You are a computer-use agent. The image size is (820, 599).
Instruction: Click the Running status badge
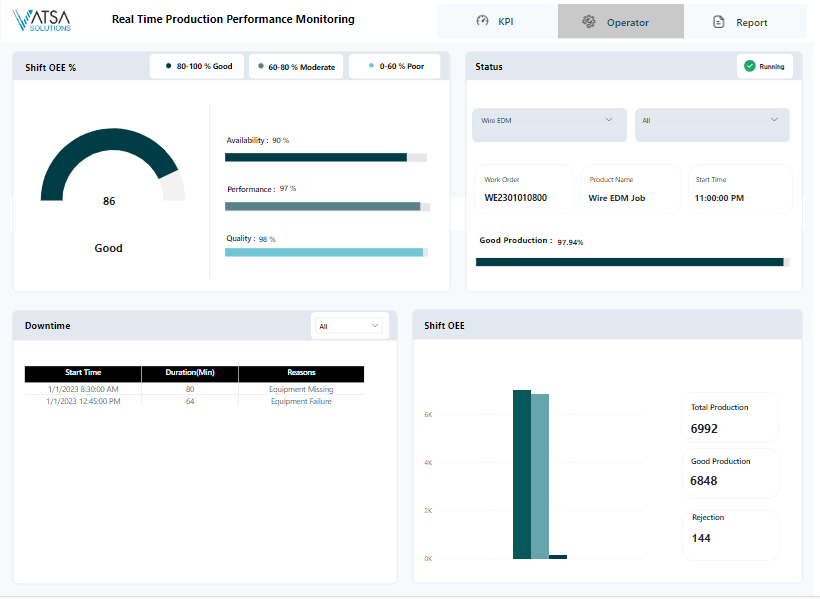(765, 66)
